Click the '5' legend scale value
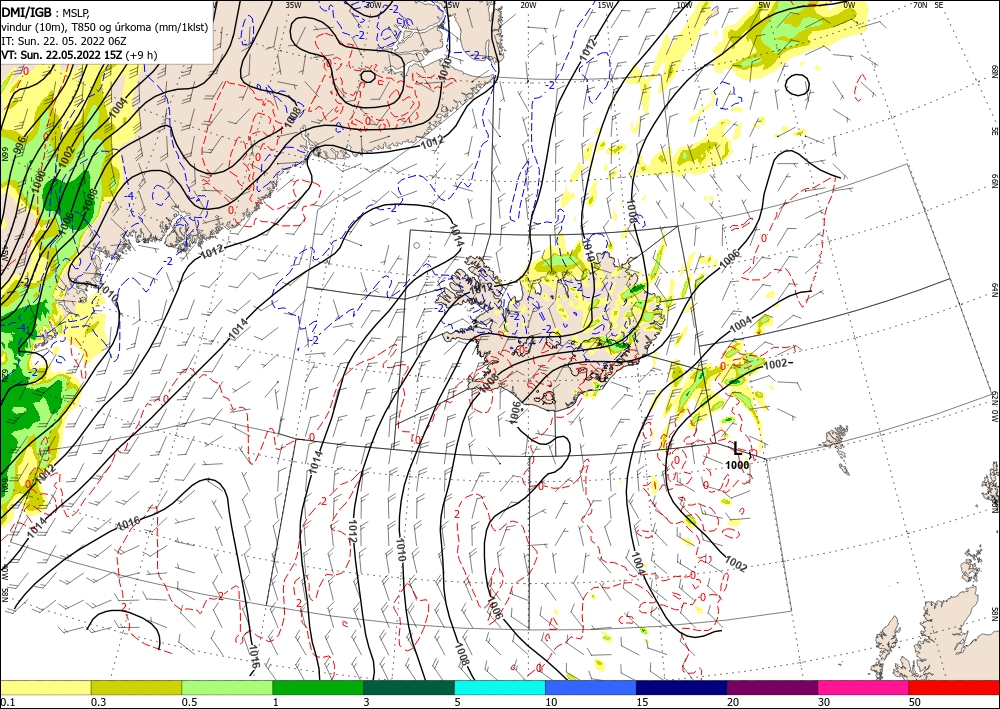Image resolution: width=1000 pixels, height=709 pixels. [x=457, y=701]
